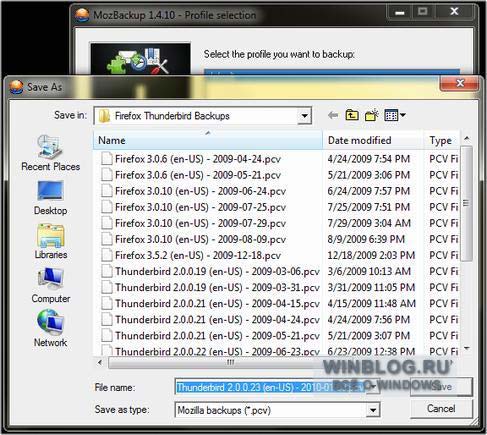487x435 pixels.
Task: Click the vertical scrollbar thumb in the file list
Action: pyautogui.click(x=466, y=203)
